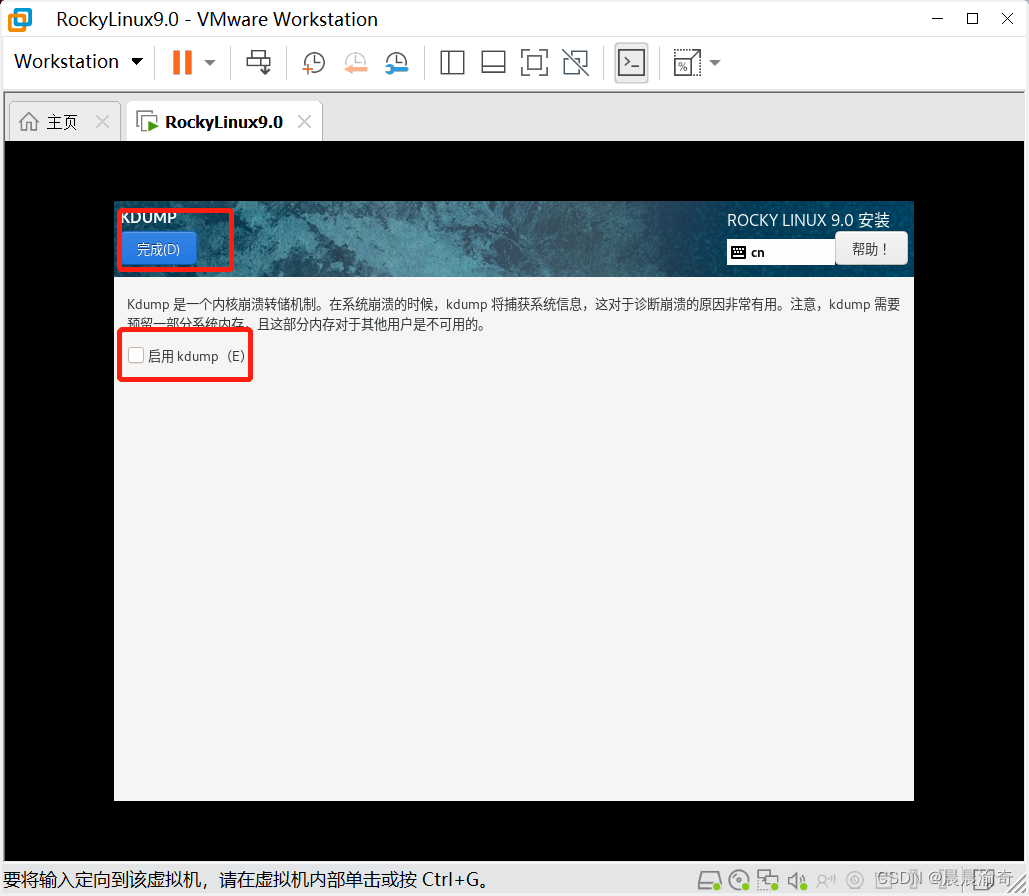Click the ROCKY LINUX 9.0 安装 title
The width and height of the screenshot is (1029, 896).
click(808, 220)
